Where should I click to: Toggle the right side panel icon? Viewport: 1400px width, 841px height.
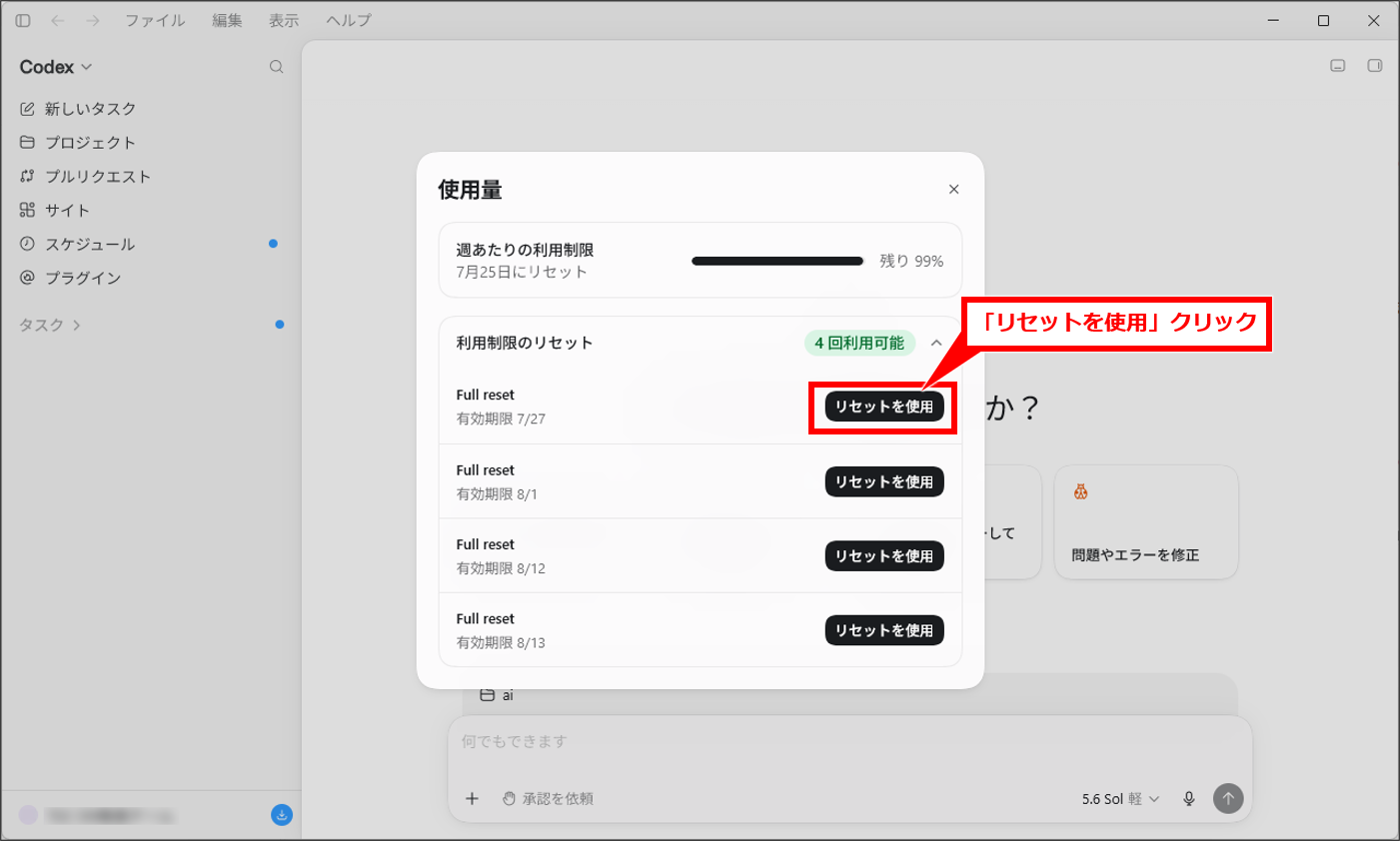pos(1375,66)
